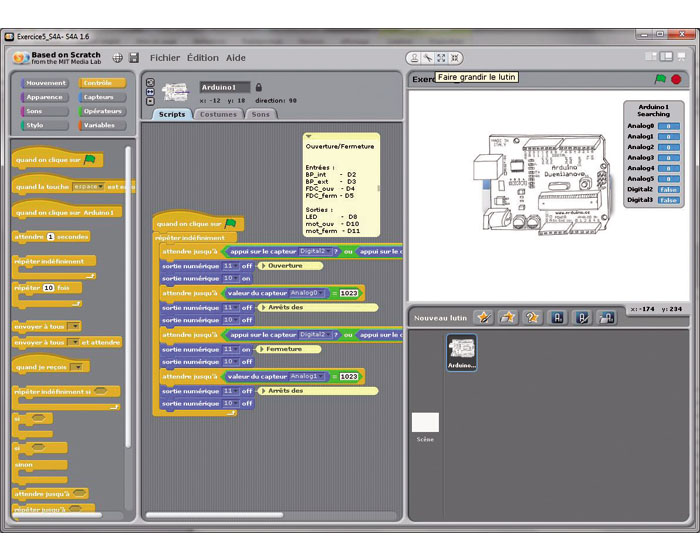The width and height of the screenshot is (700, 560).
Task: Expand the 'Ouverture' comment triangle
Action: pos(262,266)
